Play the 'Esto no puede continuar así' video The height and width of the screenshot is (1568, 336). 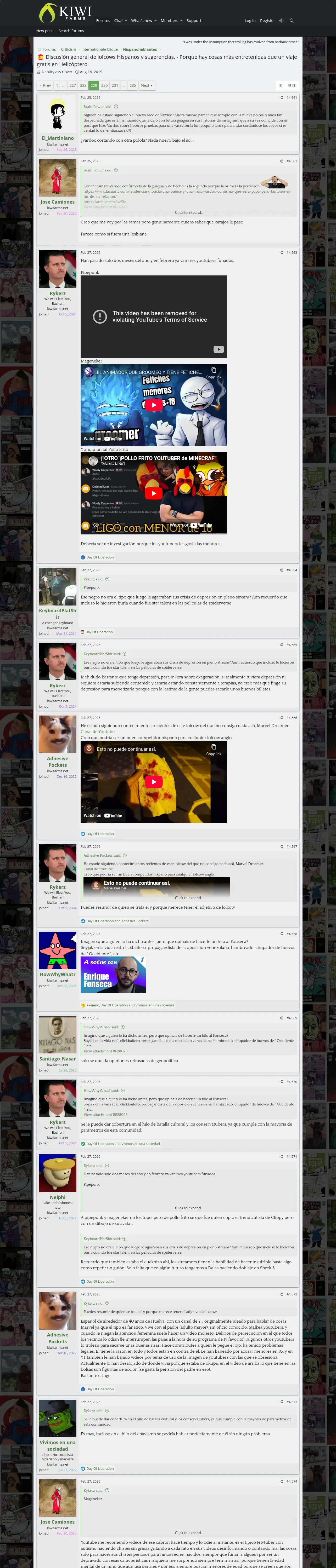[x=154, y=782]
